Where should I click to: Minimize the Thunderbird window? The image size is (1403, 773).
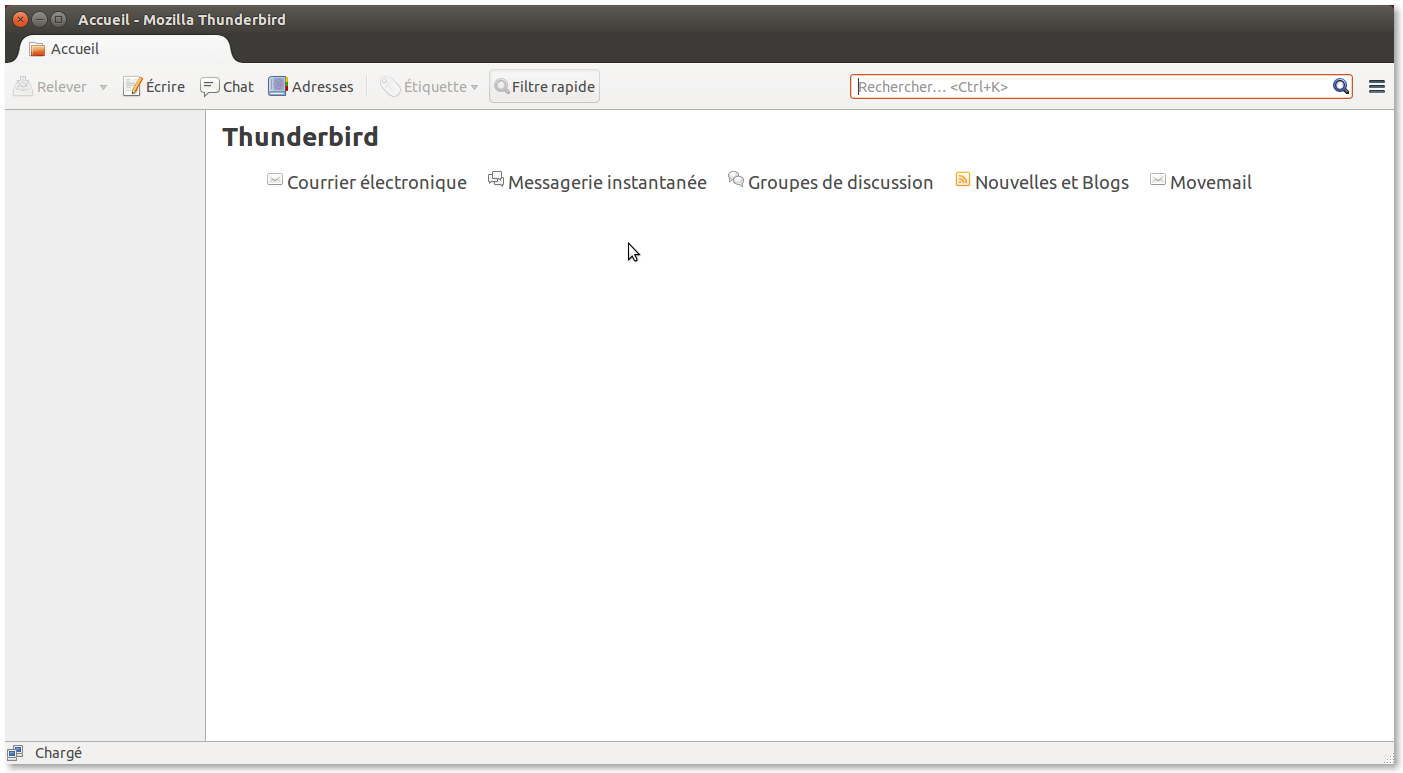point(39,19)
